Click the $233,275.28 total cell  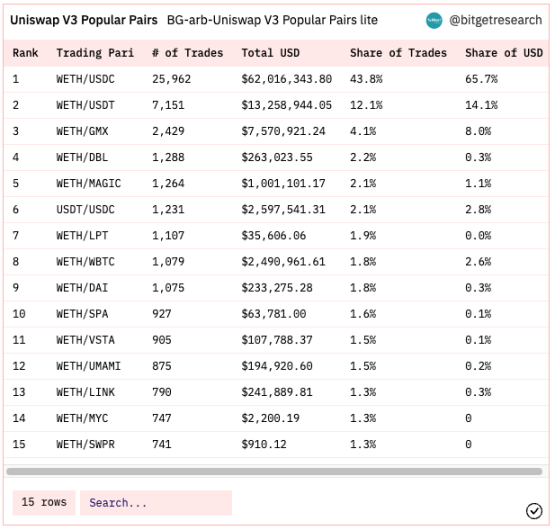[x=277, y=288]
